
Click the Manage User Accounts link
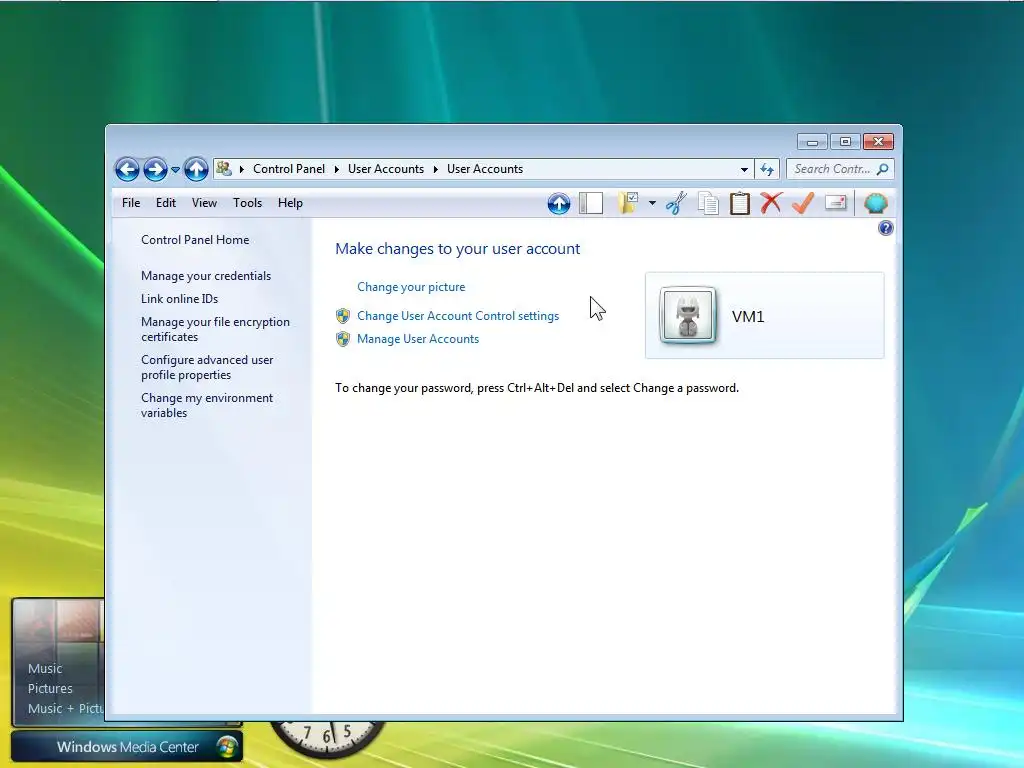(x=418, y=339)
